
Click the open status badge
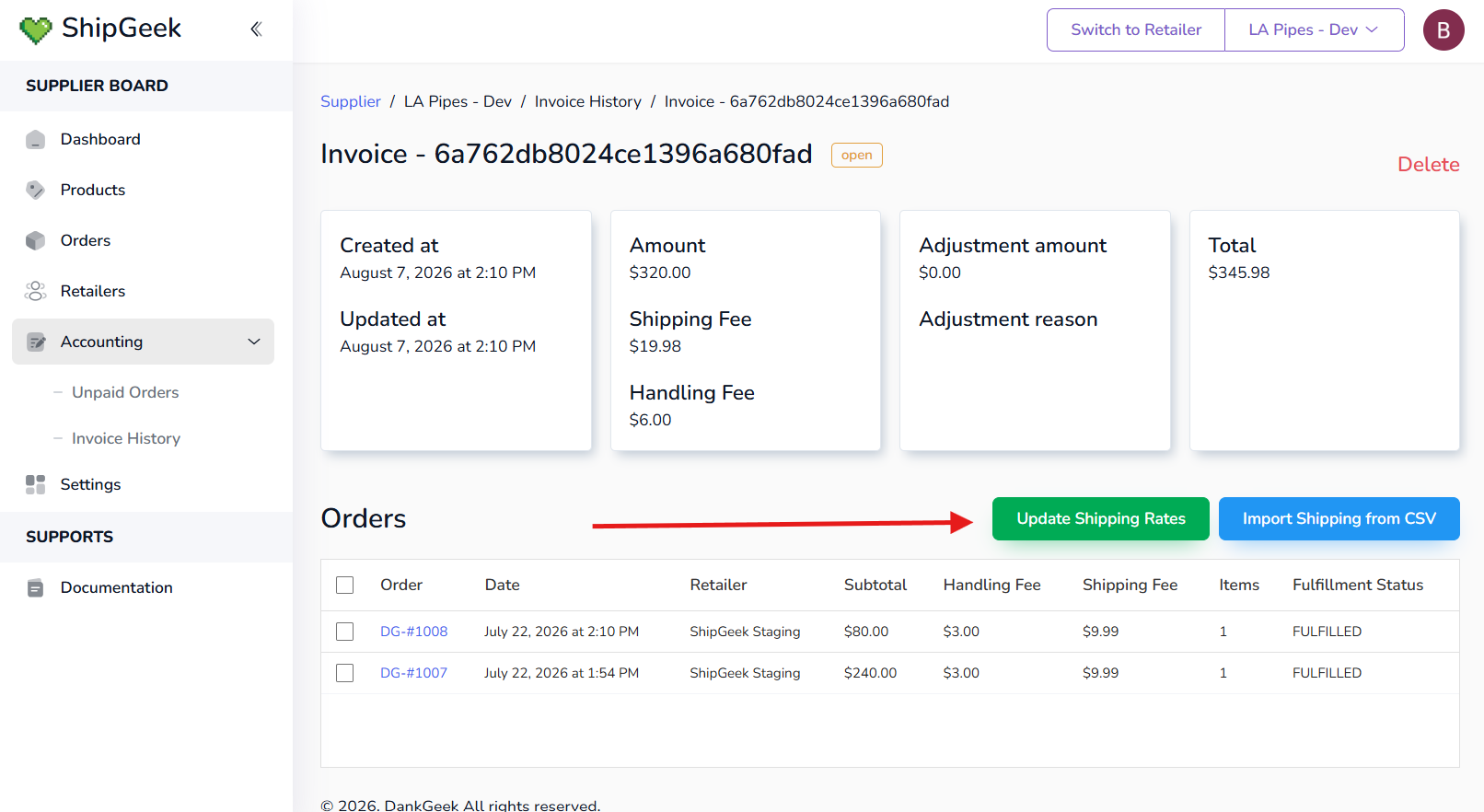(x=856, y=156)
